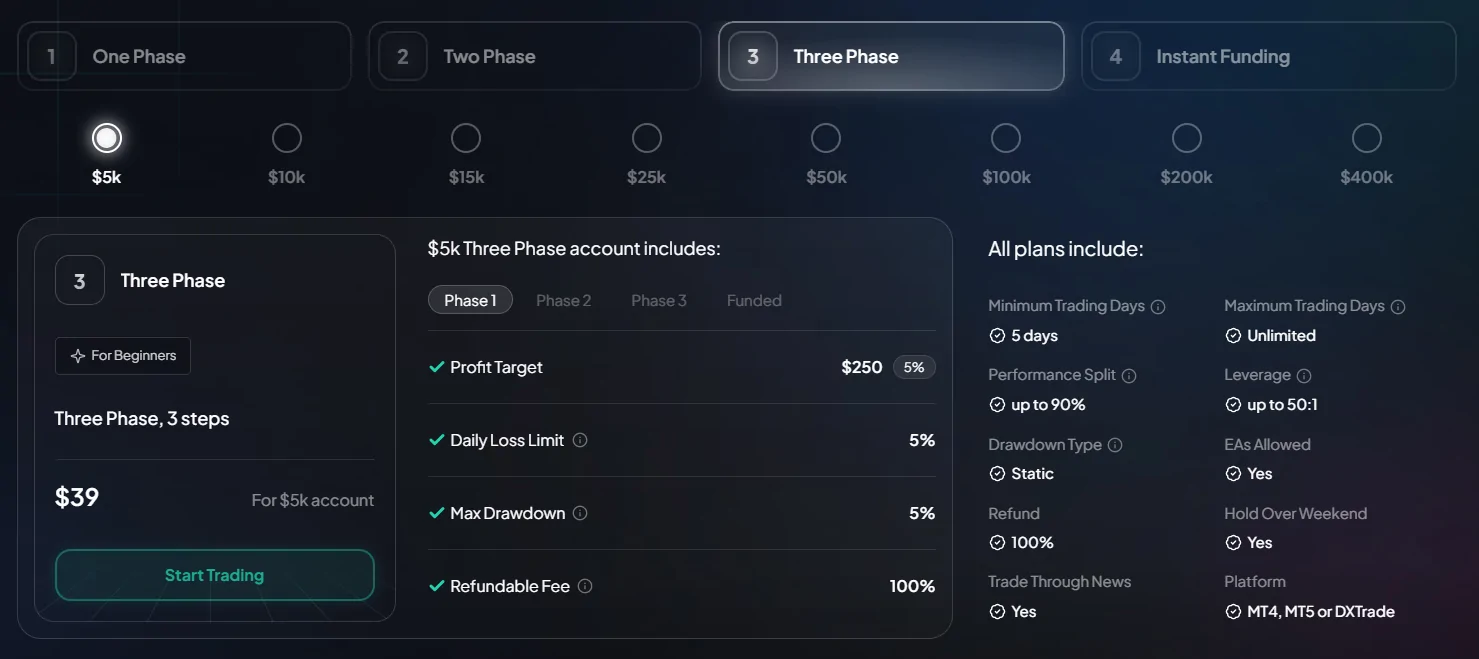Click info icon beside Refundable Fee

pyautogui.click(x=585, y=586)
